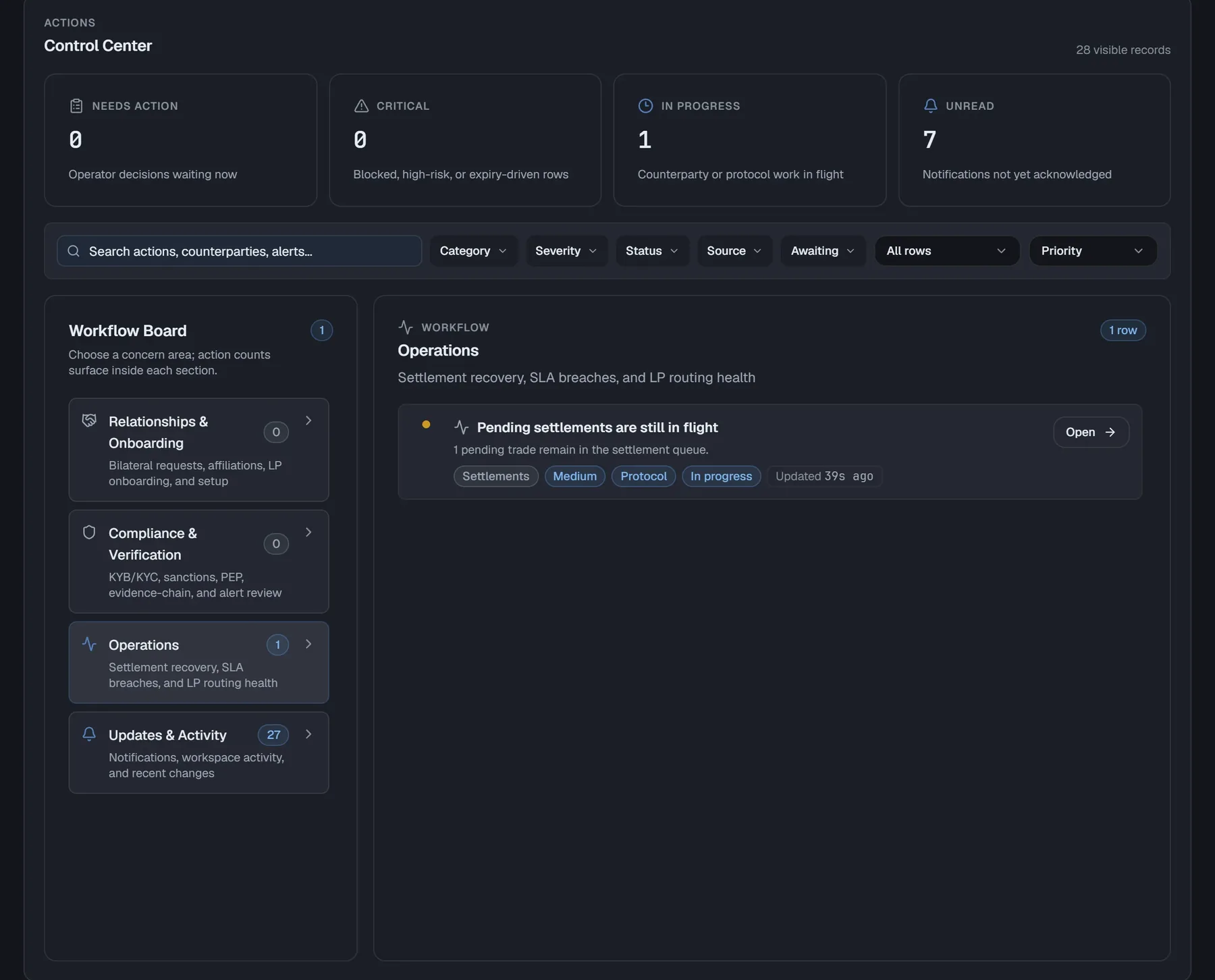Click the search magnifier icon
The height and width of the screenshot is (980, 1215).
(x=74, y=251)
